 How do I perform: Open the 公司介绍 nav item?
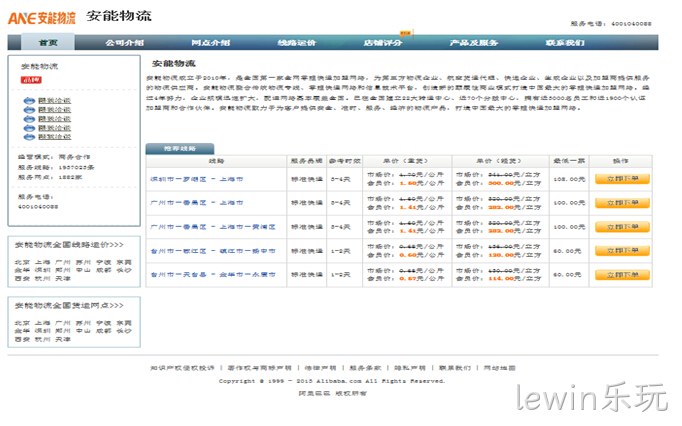click(125, 43)
